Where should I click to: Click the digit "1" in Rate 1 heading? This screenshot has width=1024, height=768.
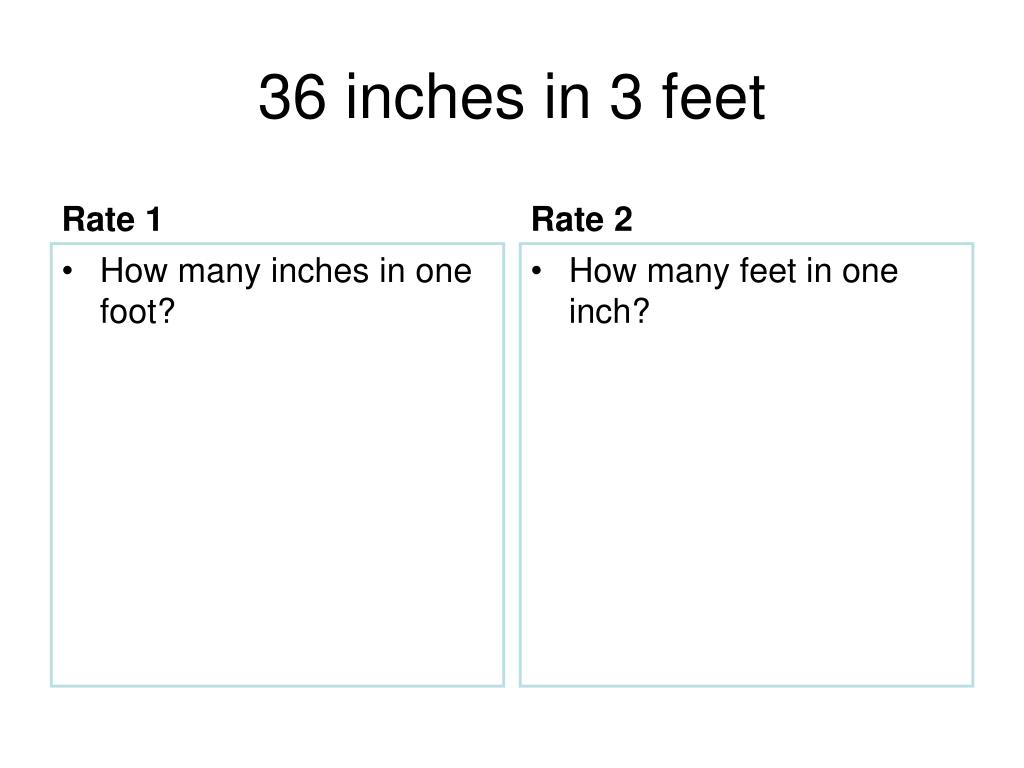(153, 219)
